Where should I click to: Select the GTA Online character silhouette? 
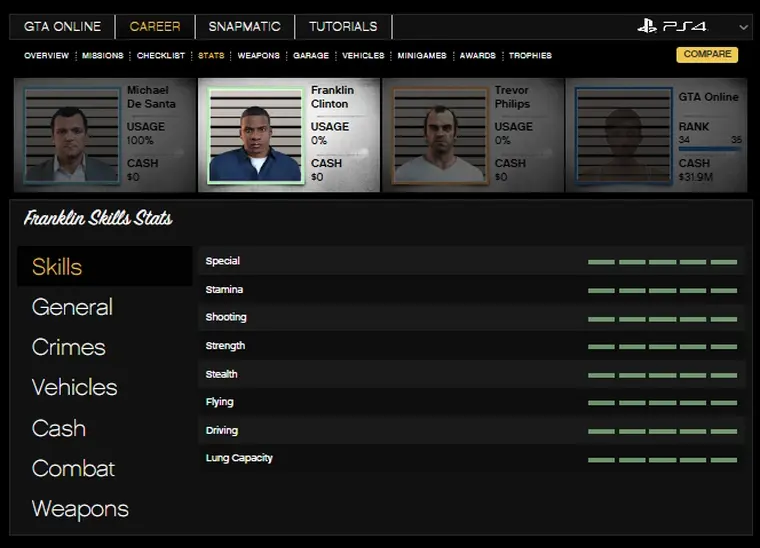coord(623,136)
